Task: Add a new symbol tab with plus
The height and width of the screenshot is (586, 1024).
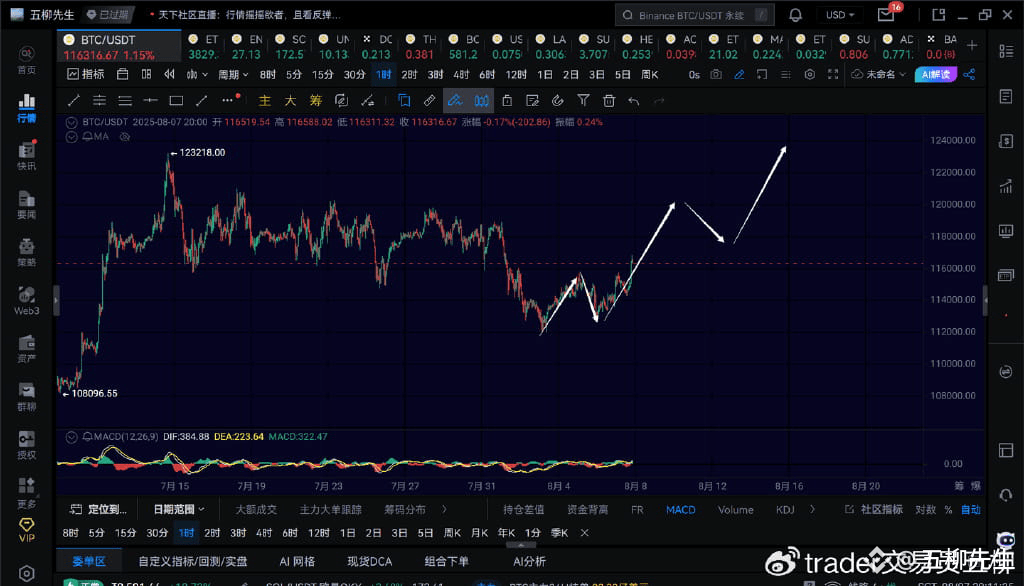Action: tap(972, 45)
